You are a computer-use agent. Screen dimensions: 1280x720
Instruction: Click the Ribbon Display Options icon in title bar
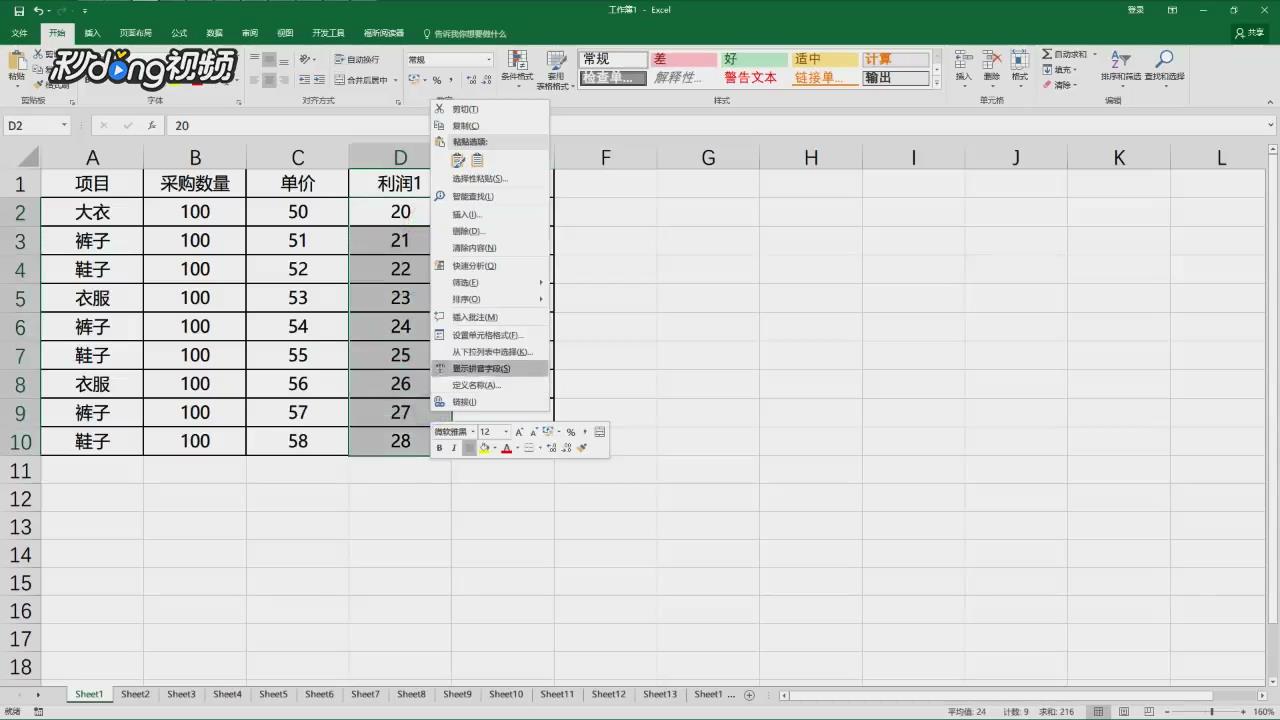[1173, 10]
